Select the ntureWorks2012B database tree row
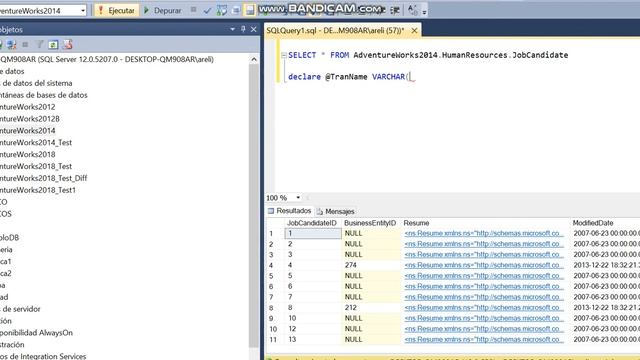The width and height of the screenshot is (640, 360). pos(30,119)
